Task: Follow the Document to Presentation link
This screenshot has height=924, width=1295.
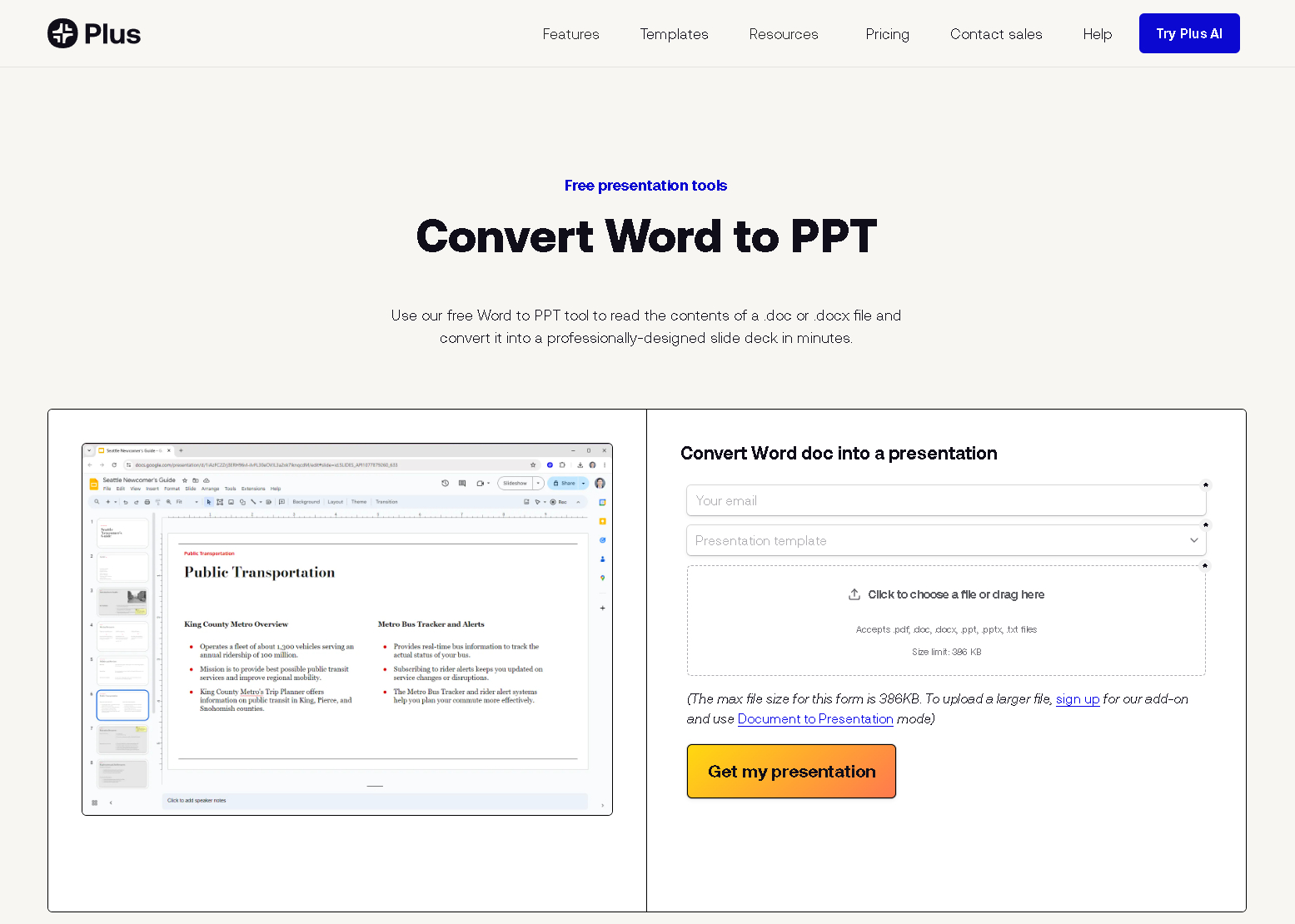Action: pyautogui.click(x=814, y=719)
